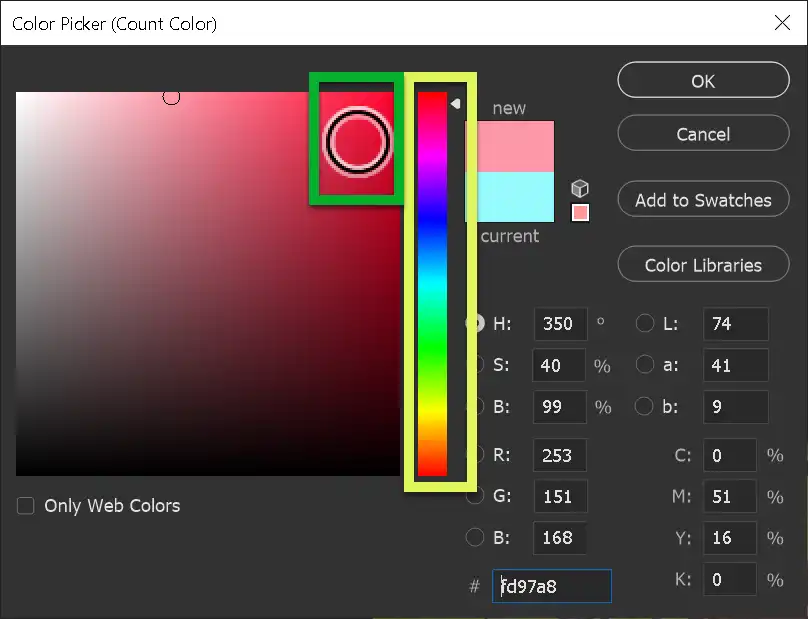The height and width of the screenshot is (619, 808).
Task: Click the M percentage field showing 51
Action: (730, 496)
